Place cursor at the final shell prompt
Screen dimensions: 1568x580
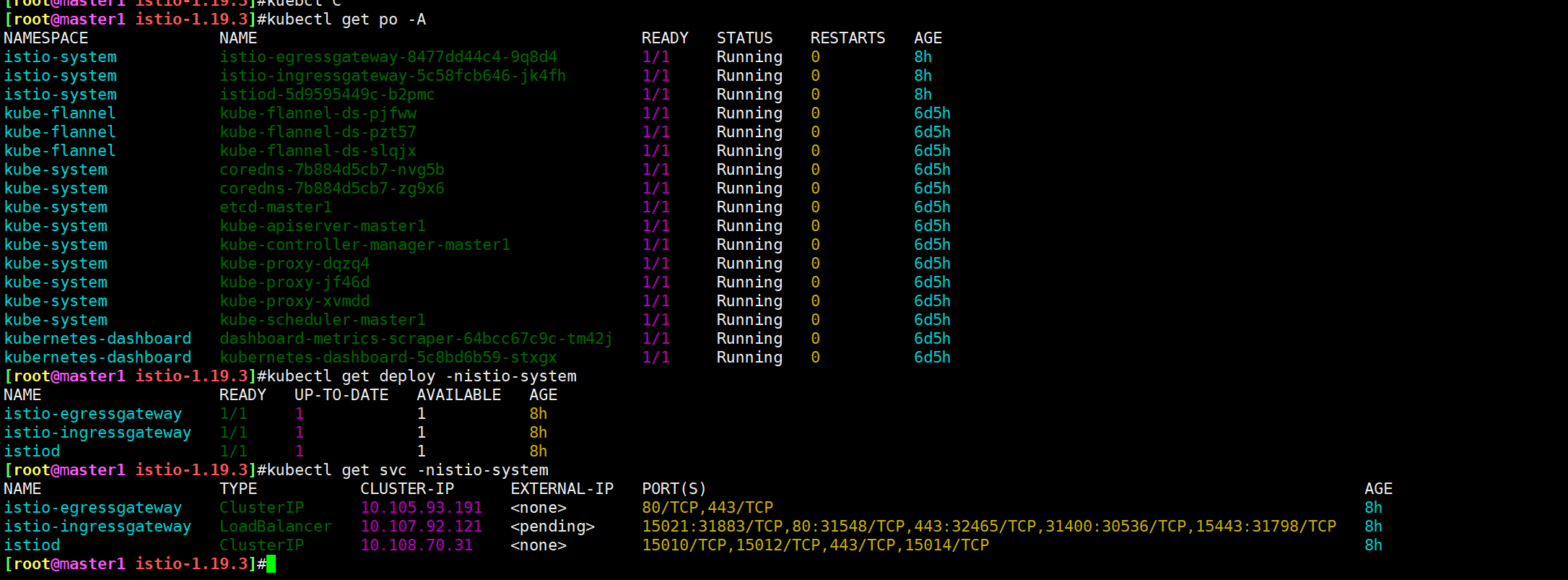[x=271, y=564]
